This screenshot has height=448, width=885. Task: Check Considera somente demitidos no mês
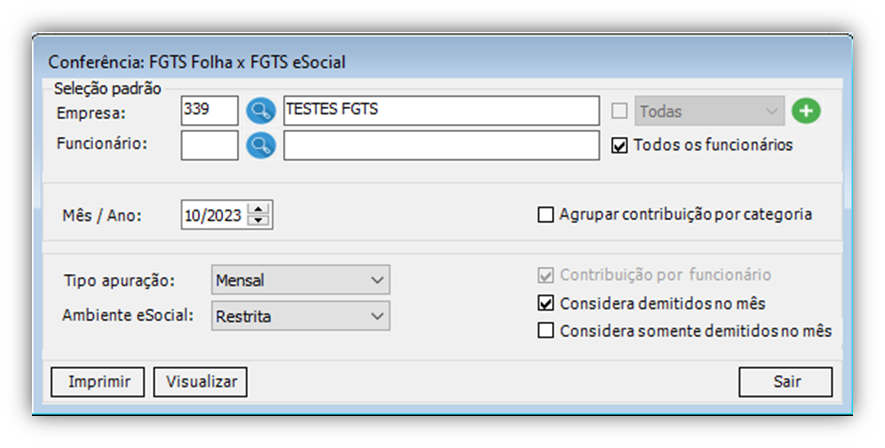(545, 331)
